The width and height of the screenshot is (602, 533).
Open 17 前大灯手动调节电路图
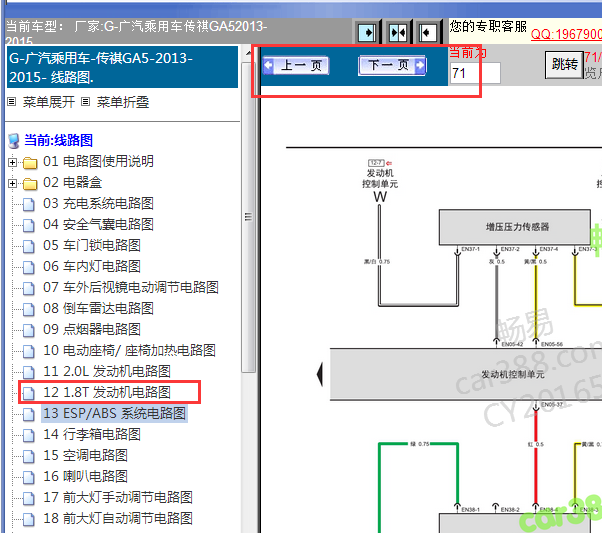tap(118, 497)
